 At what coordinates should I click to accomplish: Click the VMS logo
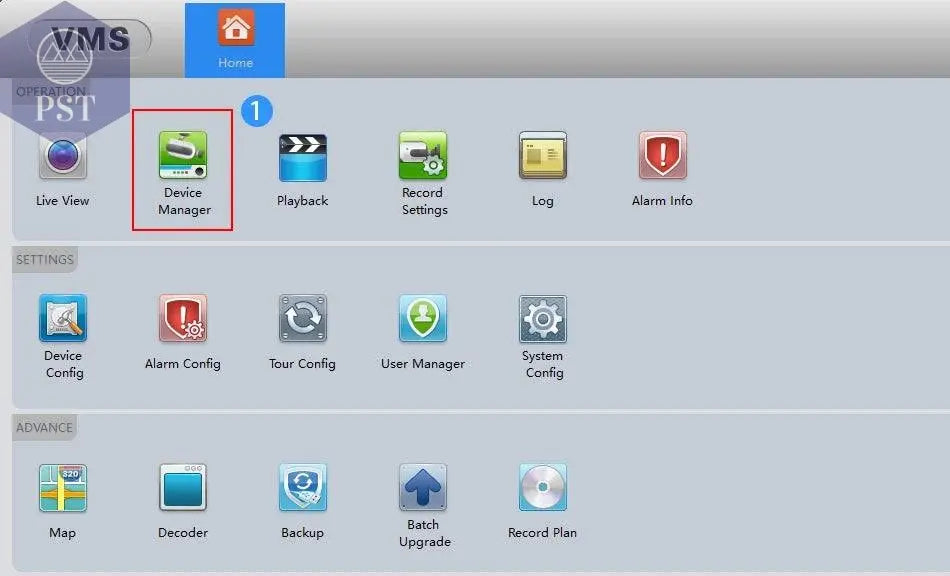click(90, 39)
